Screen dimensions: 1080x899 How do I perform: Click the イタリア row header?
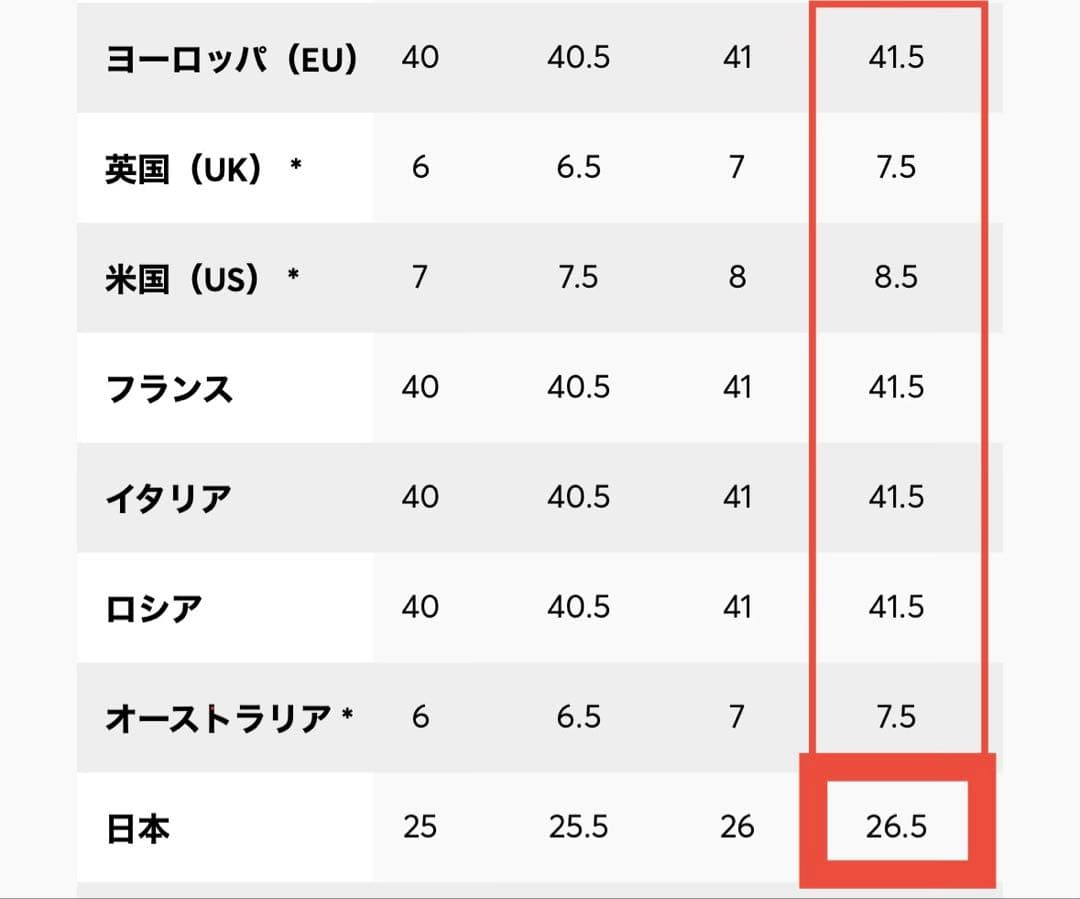point(169,498)
